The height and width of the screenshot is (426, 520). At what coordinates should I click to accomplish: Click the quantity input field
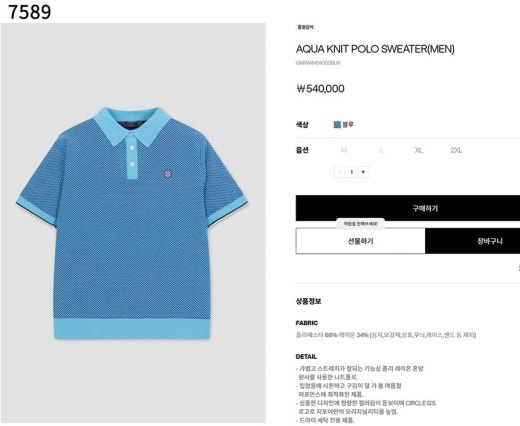click(x=351, y=172)
